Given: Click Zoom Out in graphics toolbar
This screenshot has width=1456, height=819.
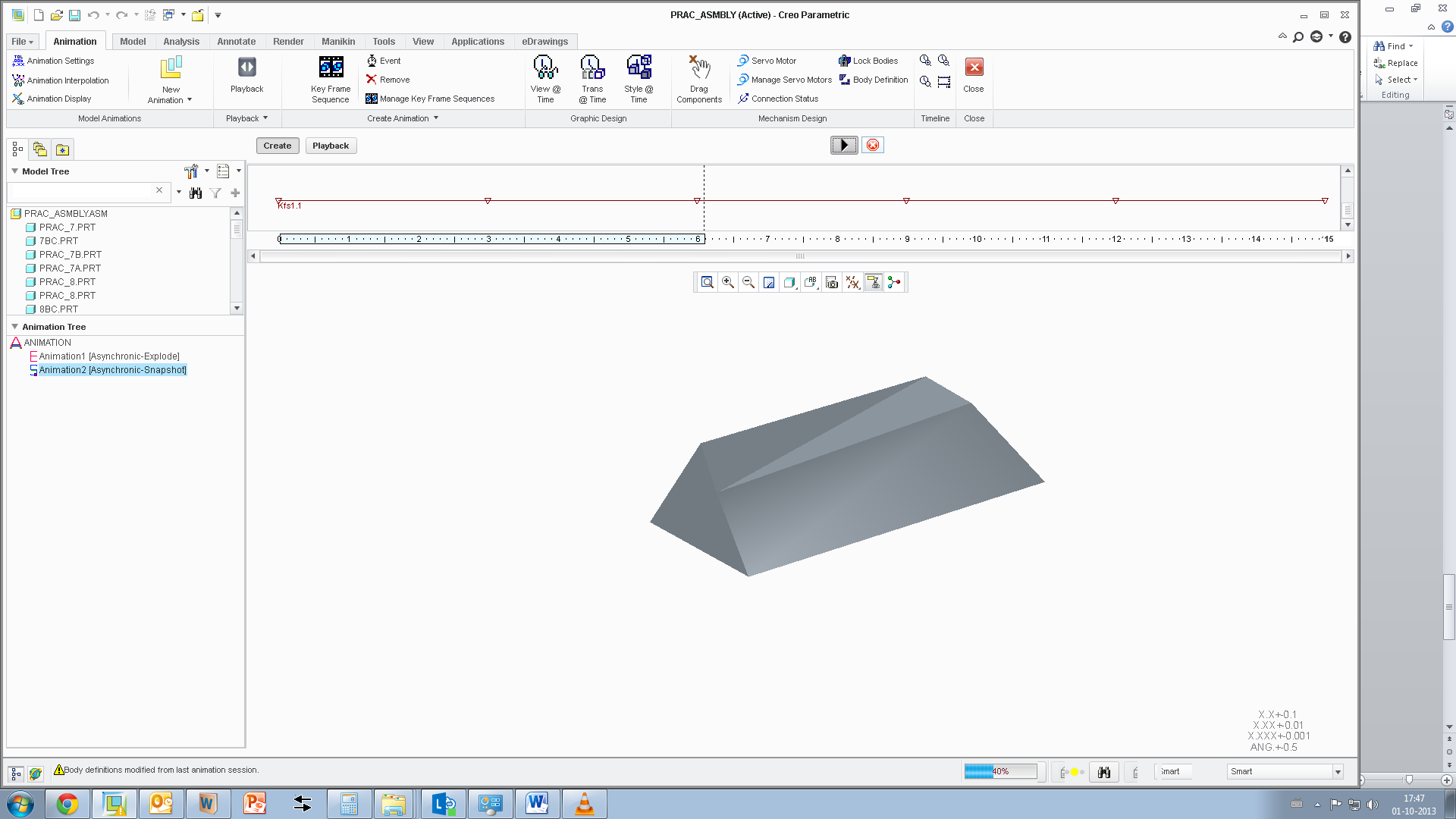Looking at the screenshot, I should [748, 282].
